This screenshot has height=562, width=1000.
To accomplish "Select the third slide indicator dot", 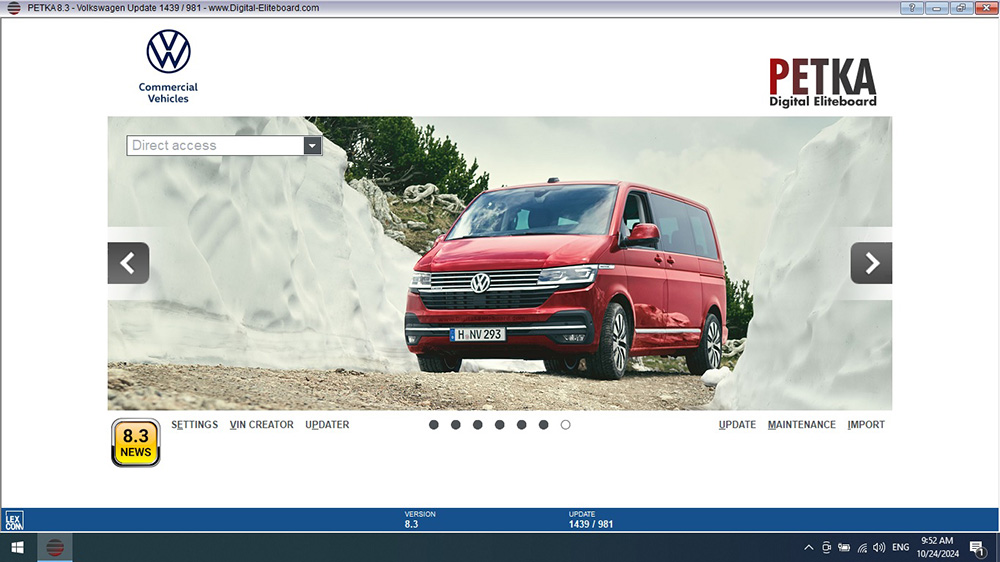I will coord(478,425).
